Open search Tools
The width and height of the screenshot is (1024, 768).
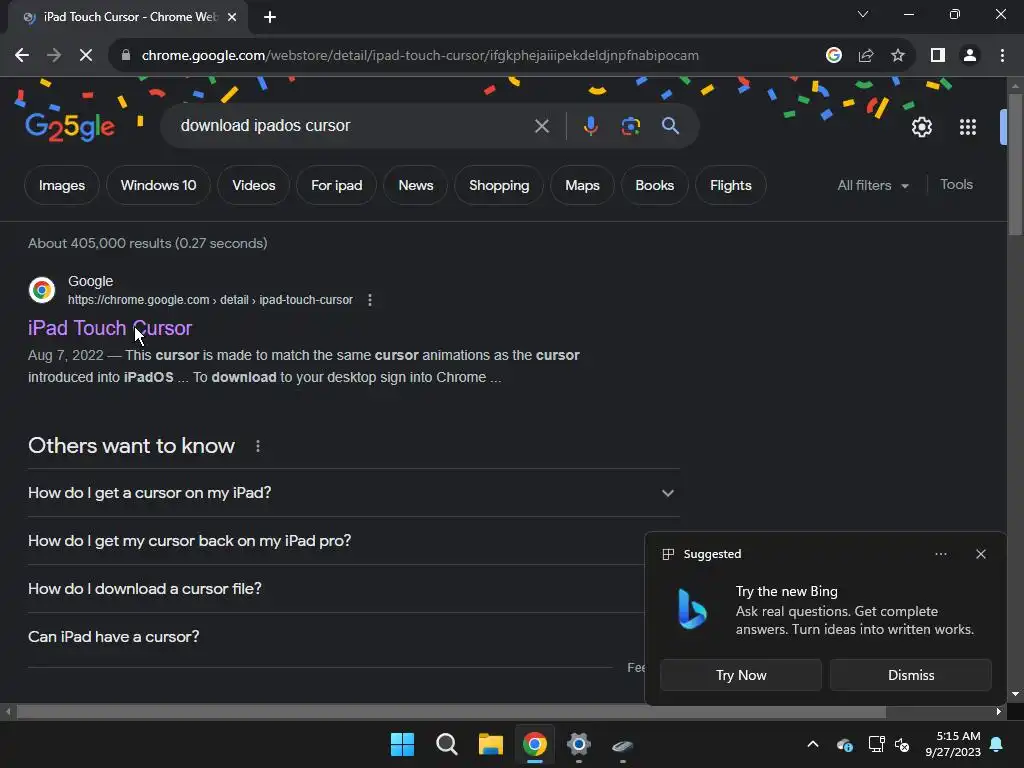[x=956, y=185]
